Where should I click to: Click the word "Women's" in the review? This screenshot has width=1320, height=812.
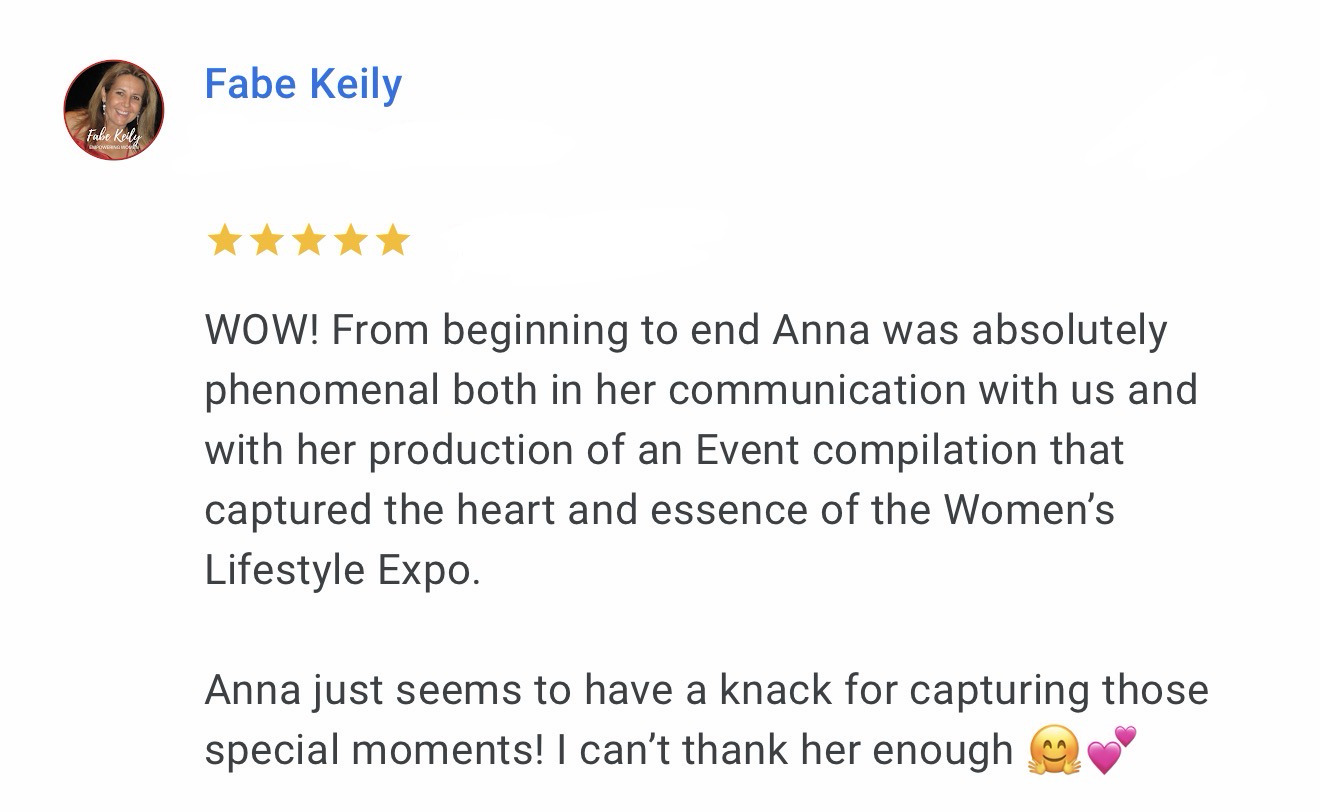tap(1029, 511)
